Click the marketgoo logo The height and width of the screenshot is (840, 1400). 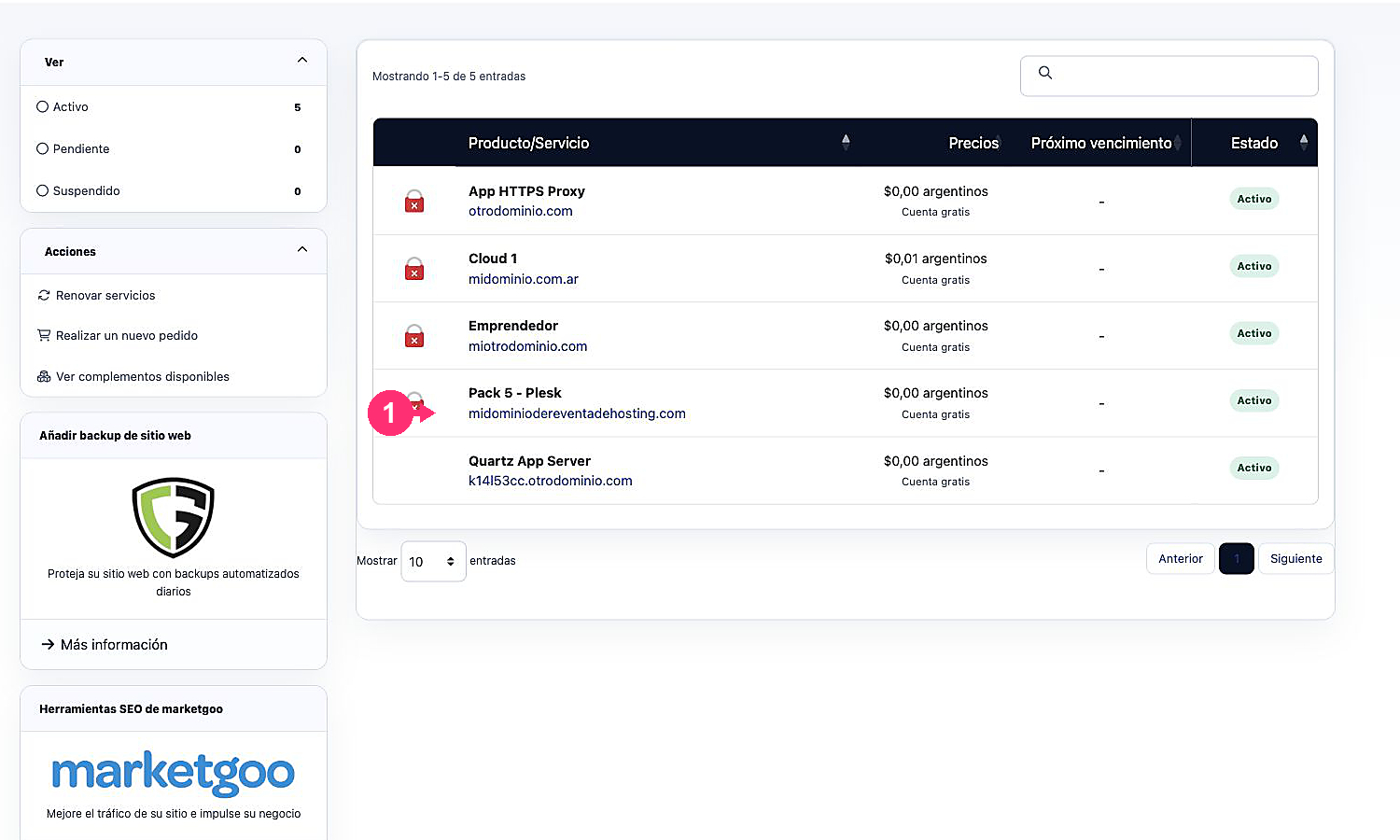click(x=174, y=773)
